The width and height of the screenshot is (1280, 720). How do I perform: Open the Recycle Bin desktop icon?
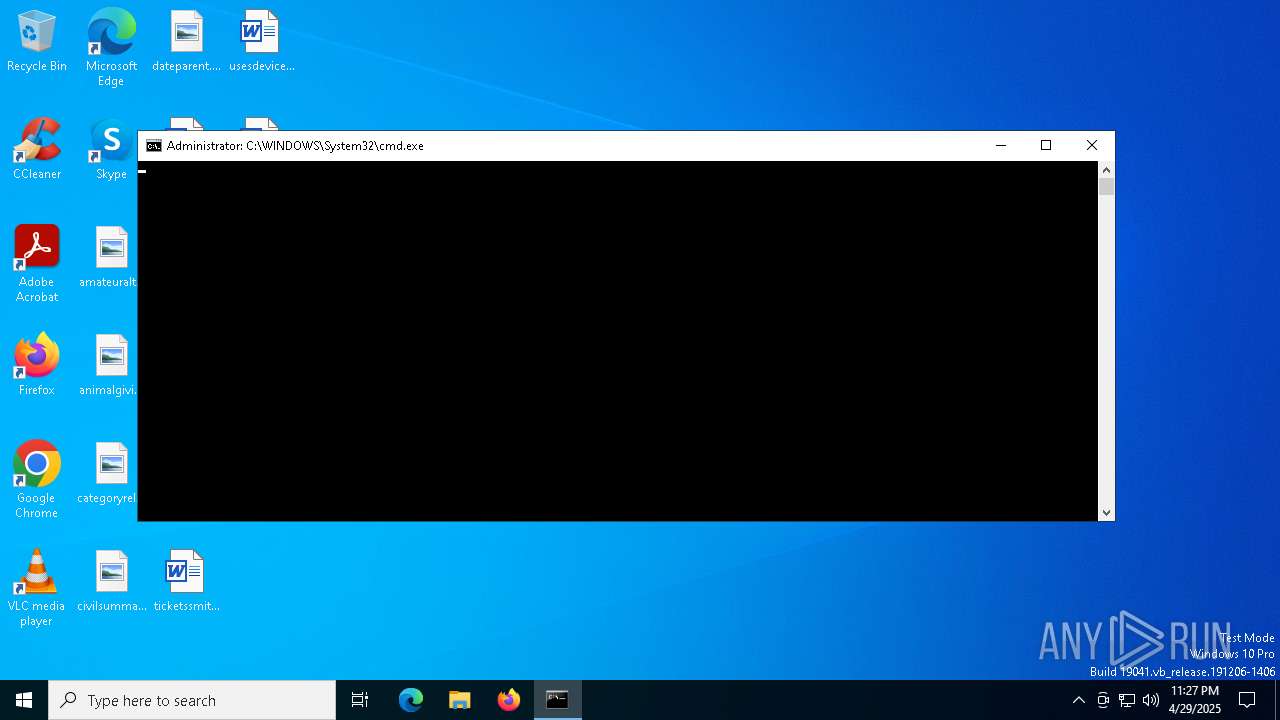[37, 42]
